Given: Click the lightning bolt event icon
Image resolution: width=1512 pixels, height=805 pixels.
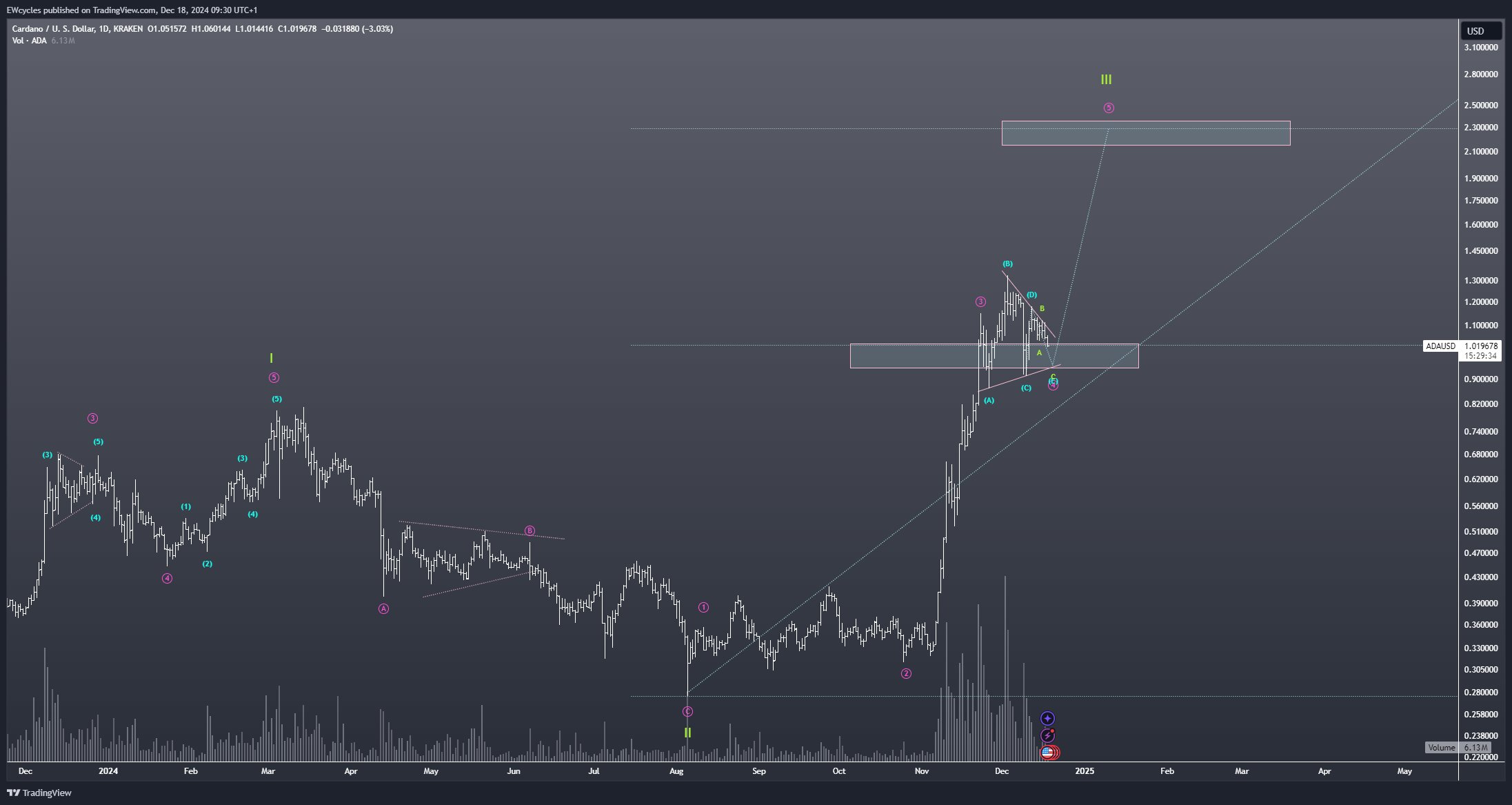Looking at the screenshot, I should [1047, 735].
